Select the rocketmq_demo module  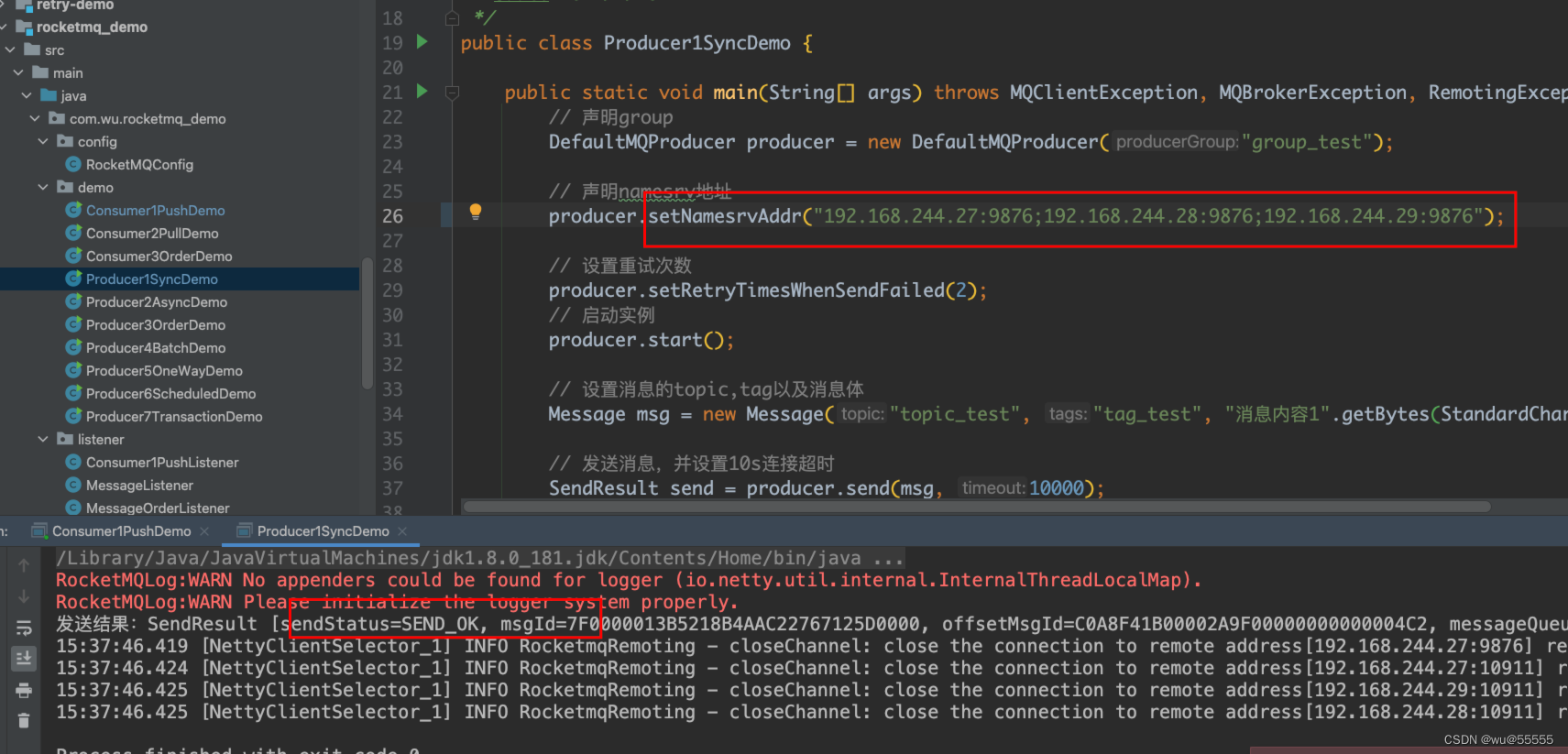tap(92, 27)
